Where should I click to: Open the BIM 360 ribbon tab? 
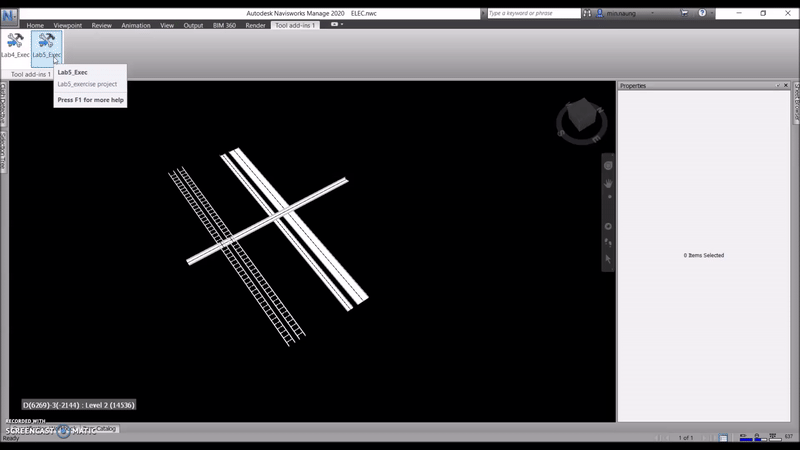point(225,25)
